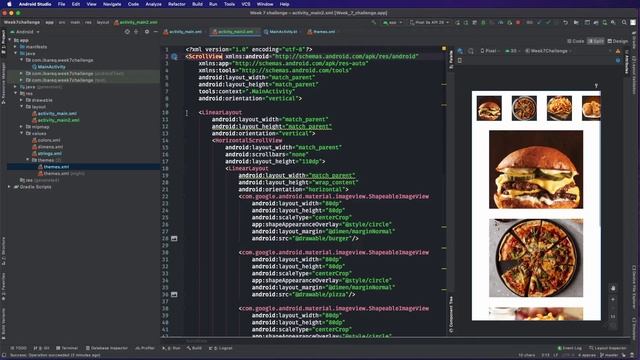The width and height of the screenshot is (640, 360).
Task: Switch editor to Split view mode
Action: pos(596,41)
